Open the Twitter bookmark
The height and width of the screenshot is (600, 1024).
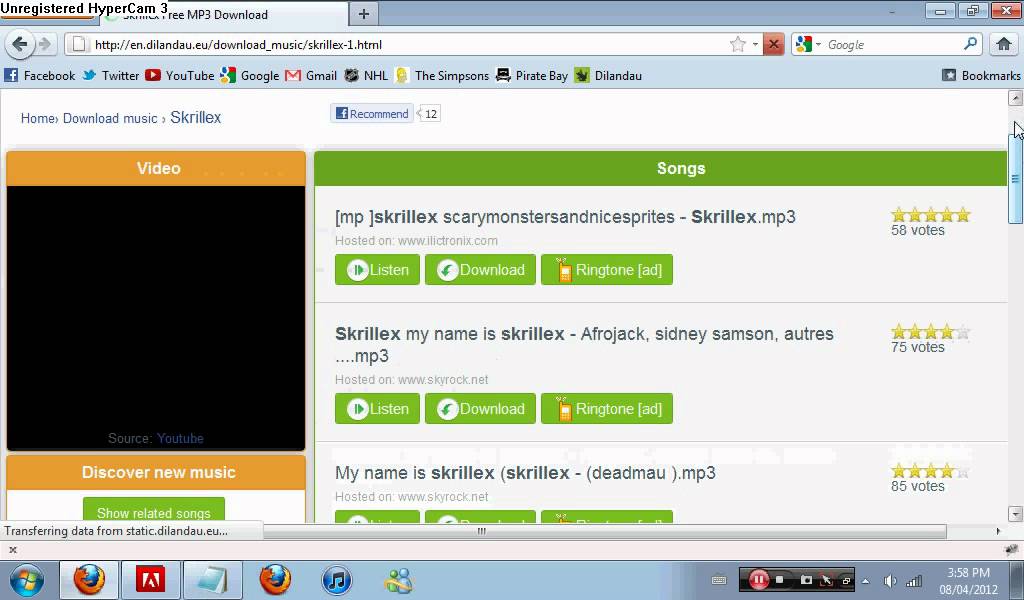(111, 76)
